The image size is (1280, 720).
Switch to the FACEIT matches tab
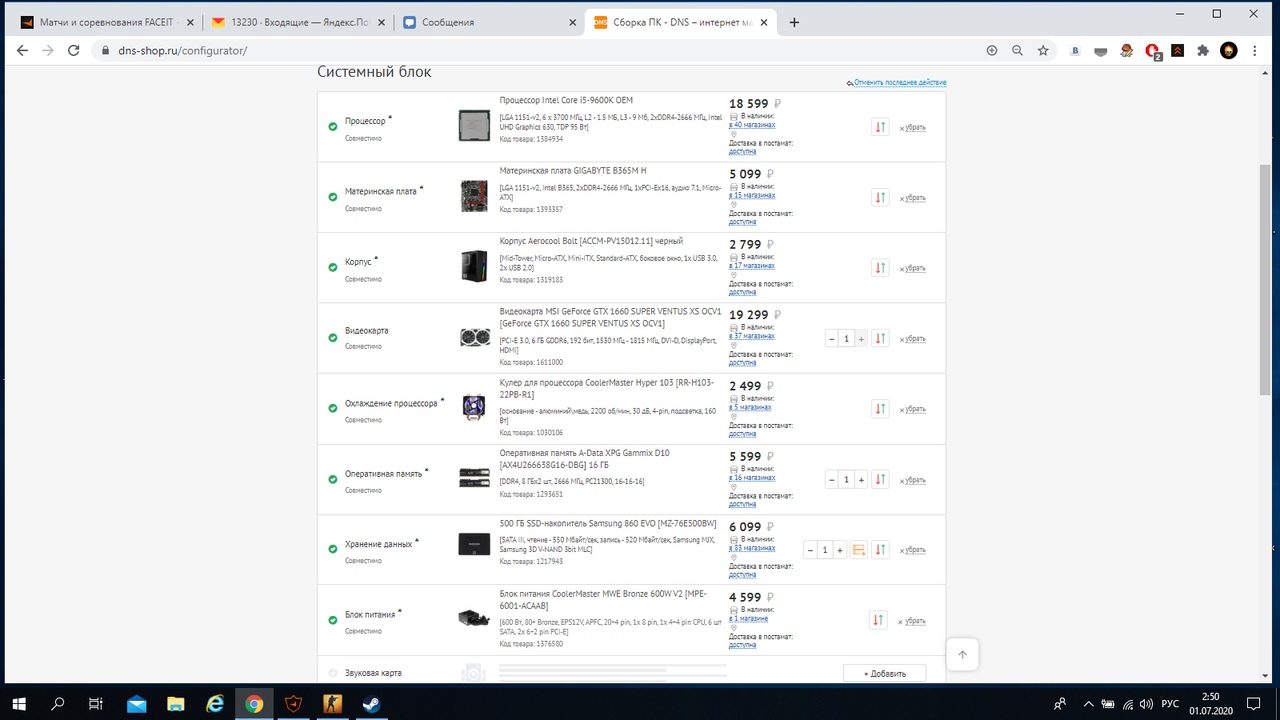coord(108,22)
